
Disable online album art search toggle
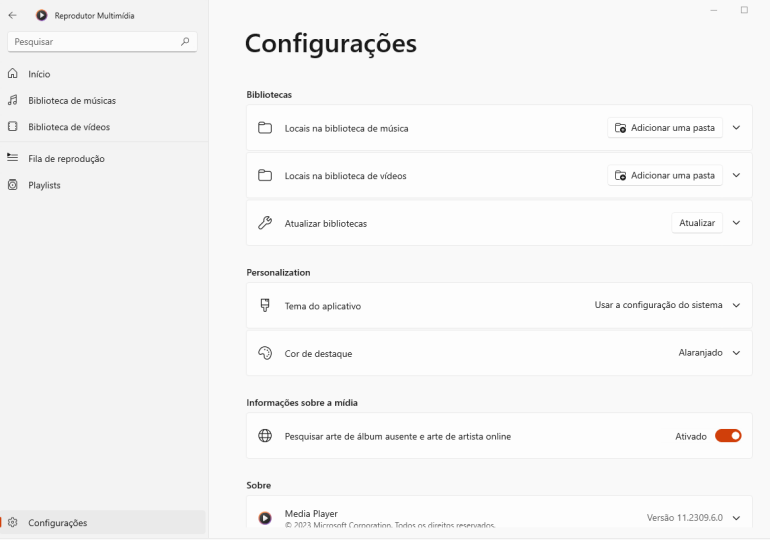[728, 436]
